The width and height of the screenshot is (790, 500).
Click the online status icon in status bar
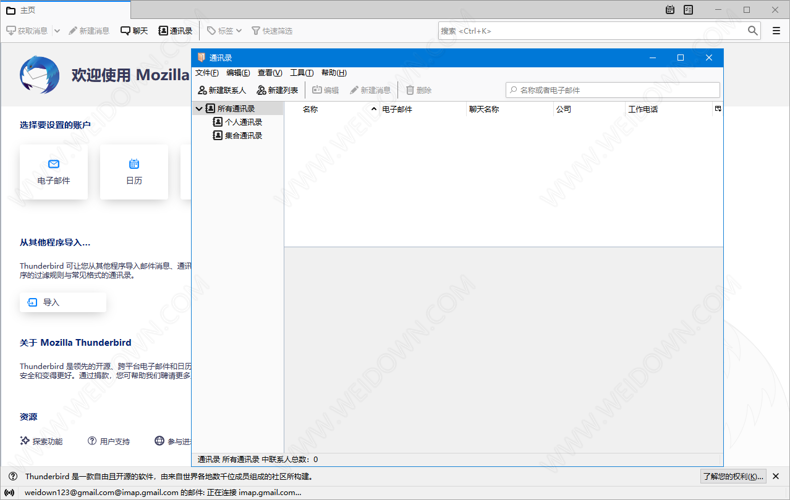(x=9, y=492)
